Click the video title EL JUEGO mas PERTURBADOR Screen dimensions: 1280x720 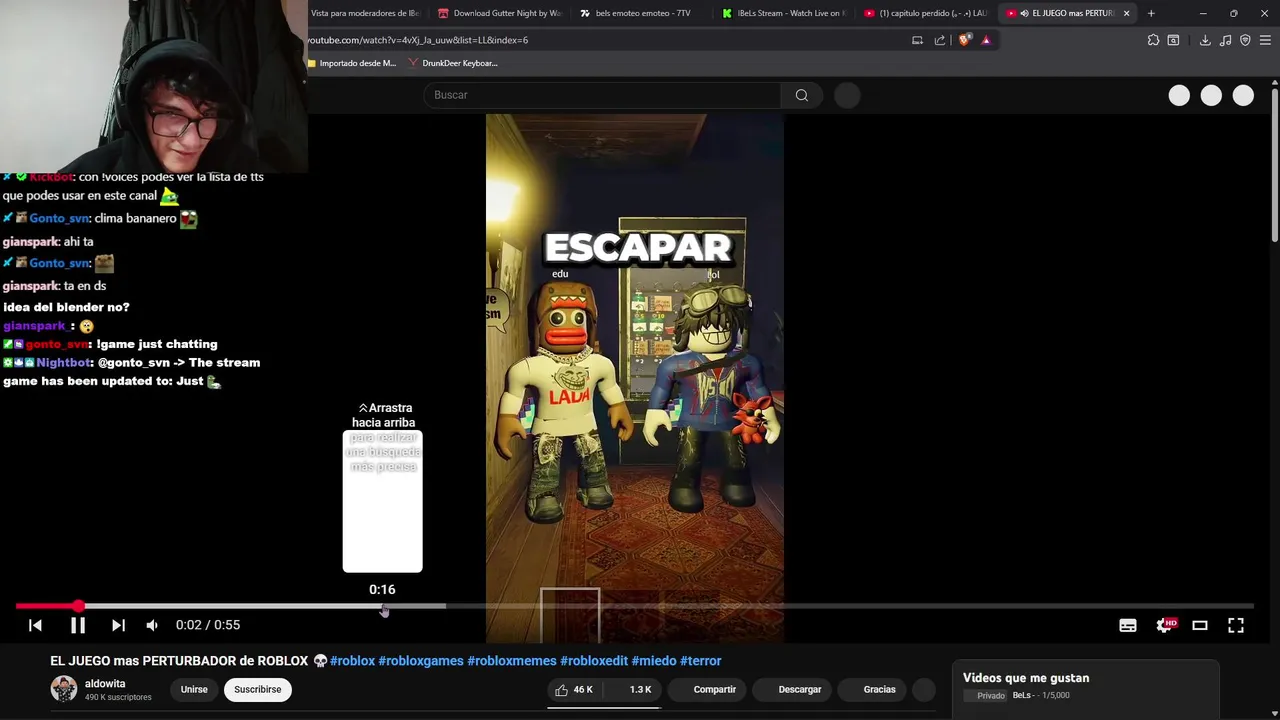click(180, 661)
